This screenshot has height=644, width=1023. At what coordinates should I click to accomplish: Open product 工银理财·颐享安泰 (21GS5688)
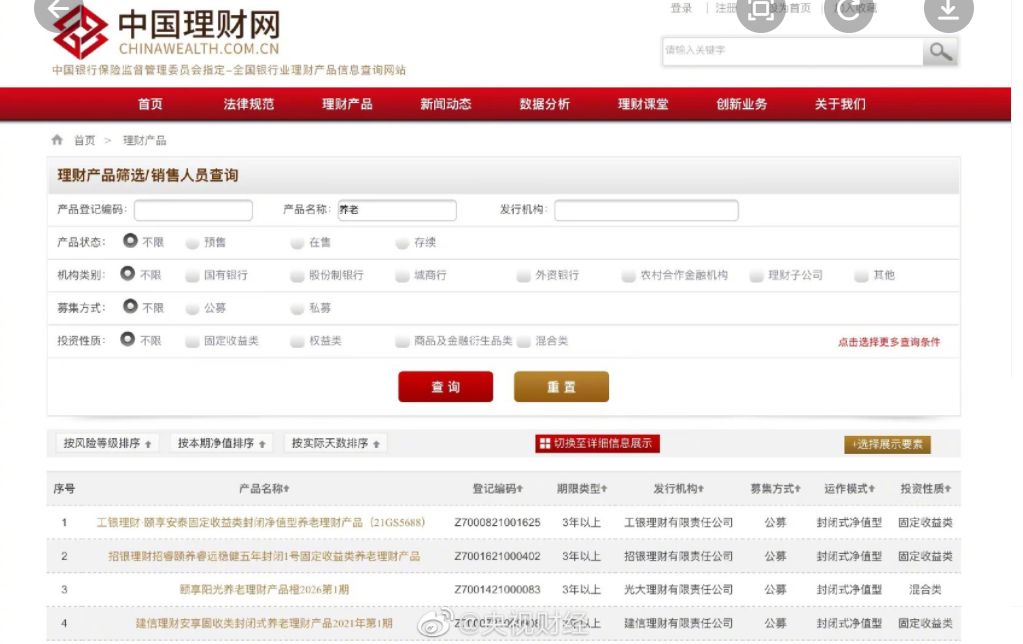260,523
